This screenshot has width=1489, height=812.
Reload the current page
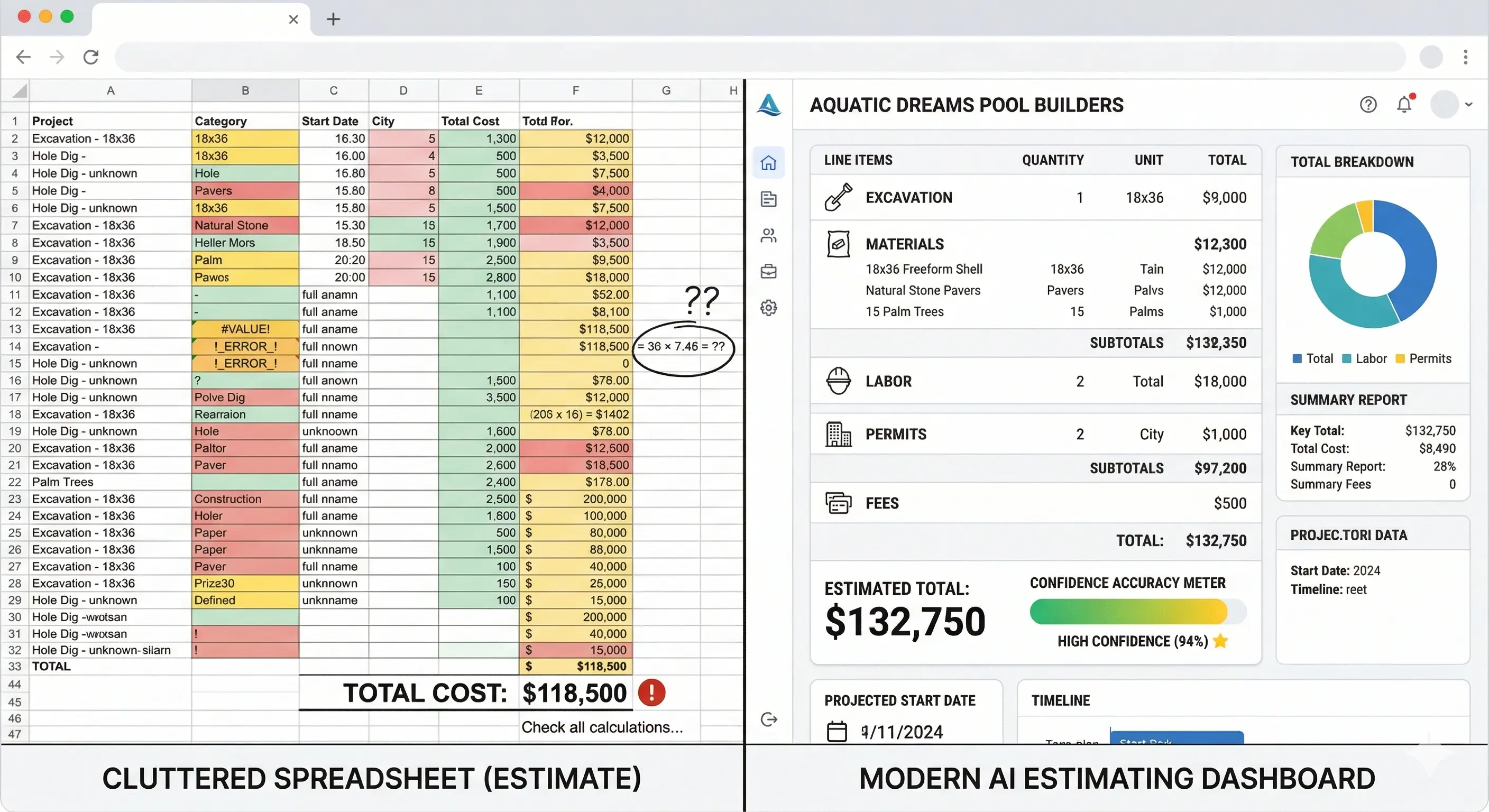coord(91,57)
